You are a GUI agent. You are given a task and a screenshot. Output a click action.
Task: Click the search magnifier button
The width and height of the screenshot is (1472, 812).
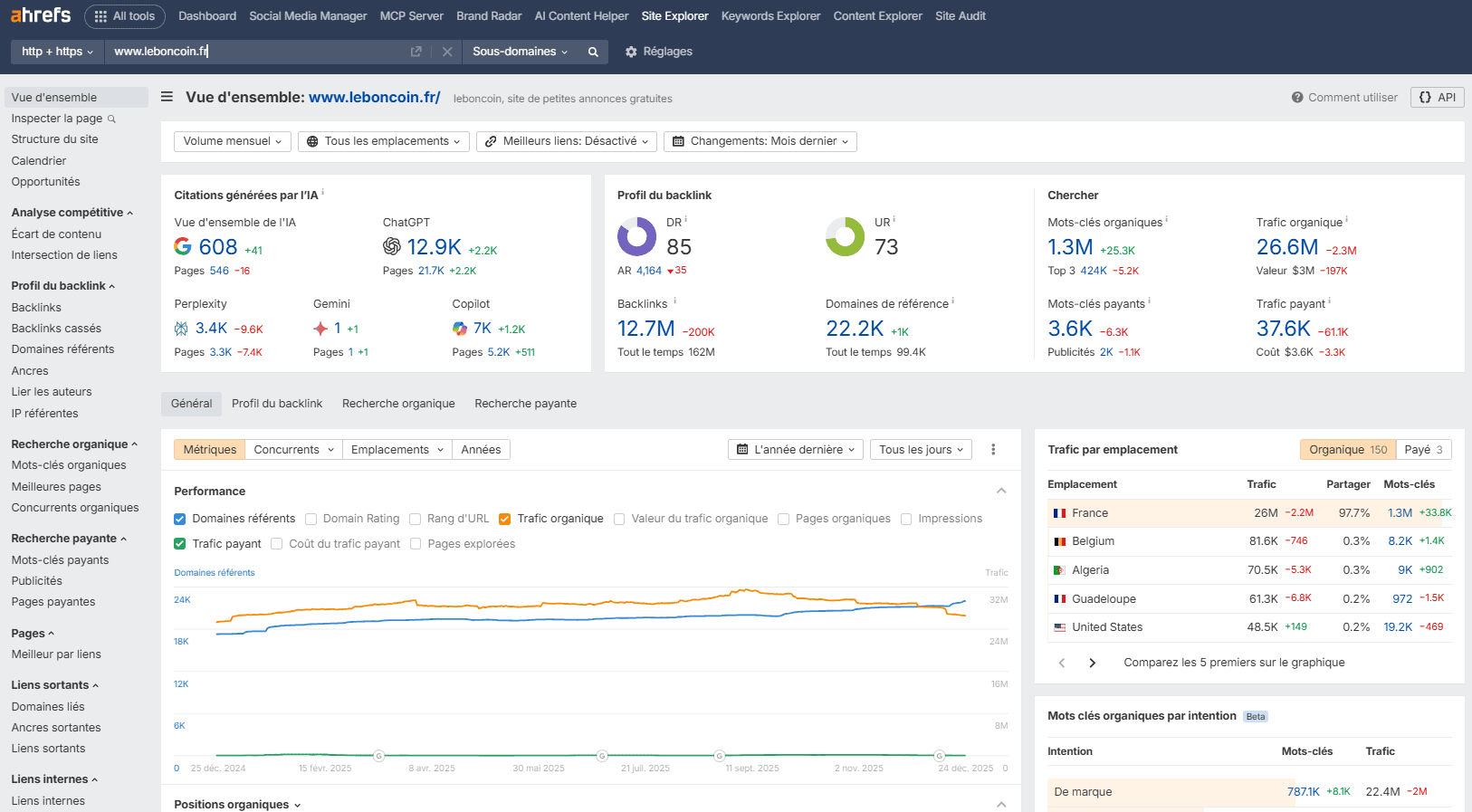[593, 52]
